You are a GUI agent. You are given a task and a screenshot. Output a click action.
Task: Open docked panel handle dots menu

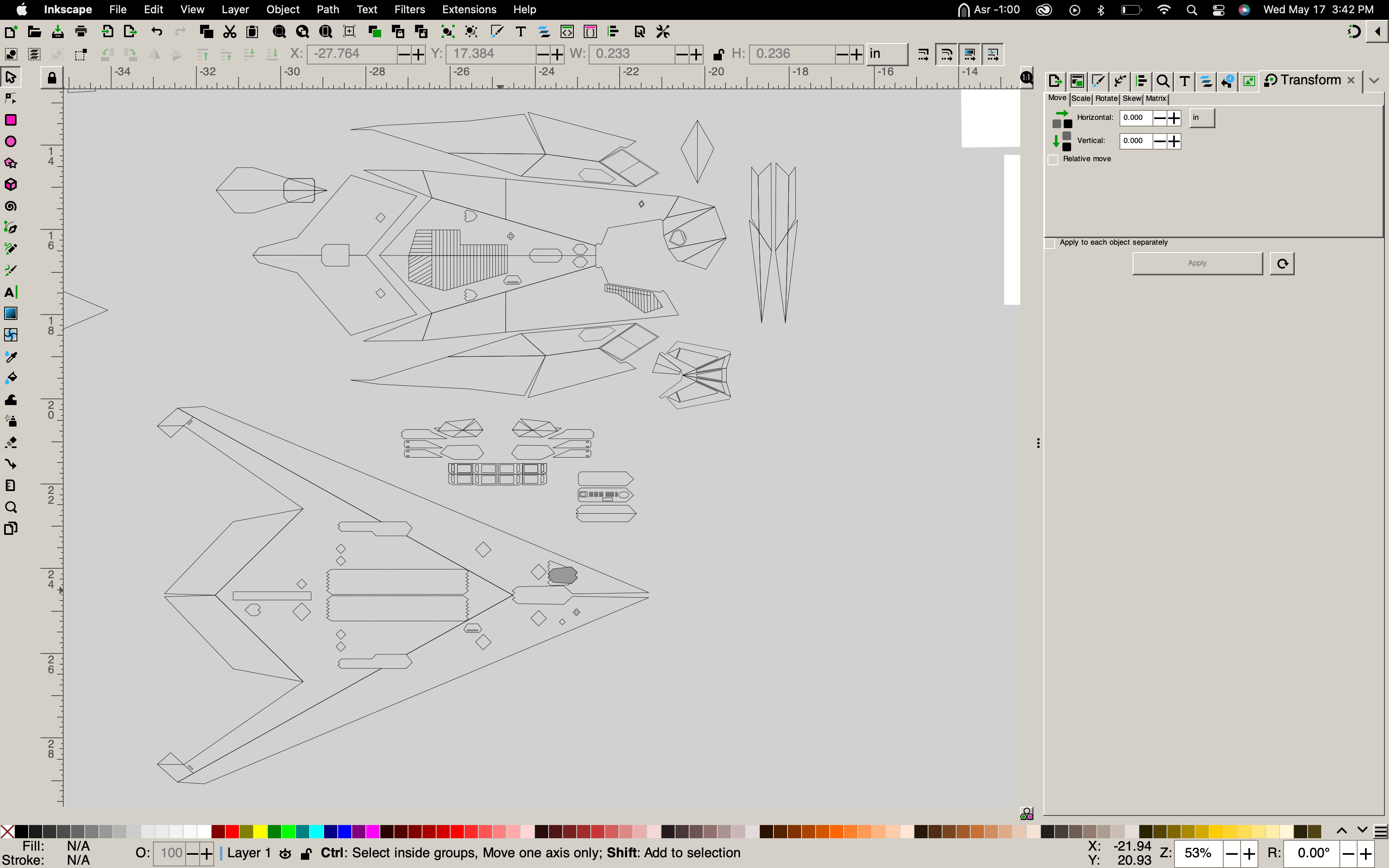tap(1038, 443)
